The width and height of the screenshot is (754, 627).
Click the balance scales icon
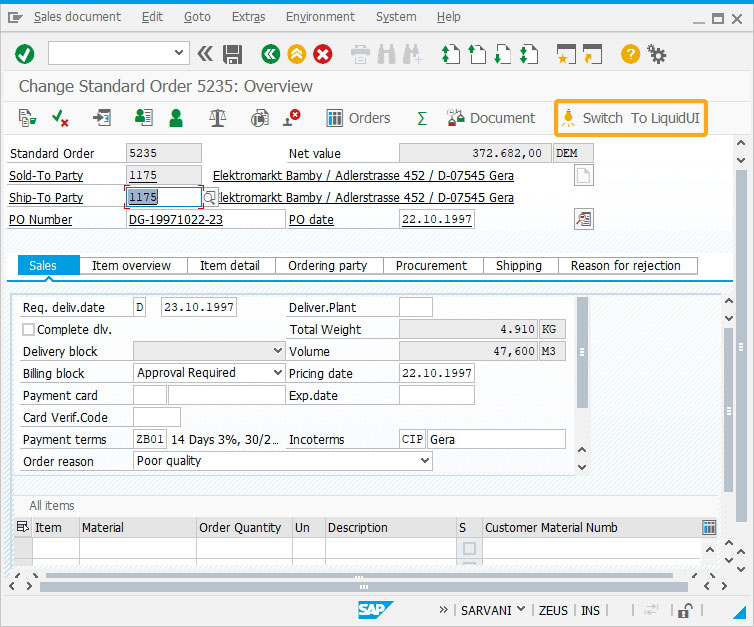pos(217,118)
